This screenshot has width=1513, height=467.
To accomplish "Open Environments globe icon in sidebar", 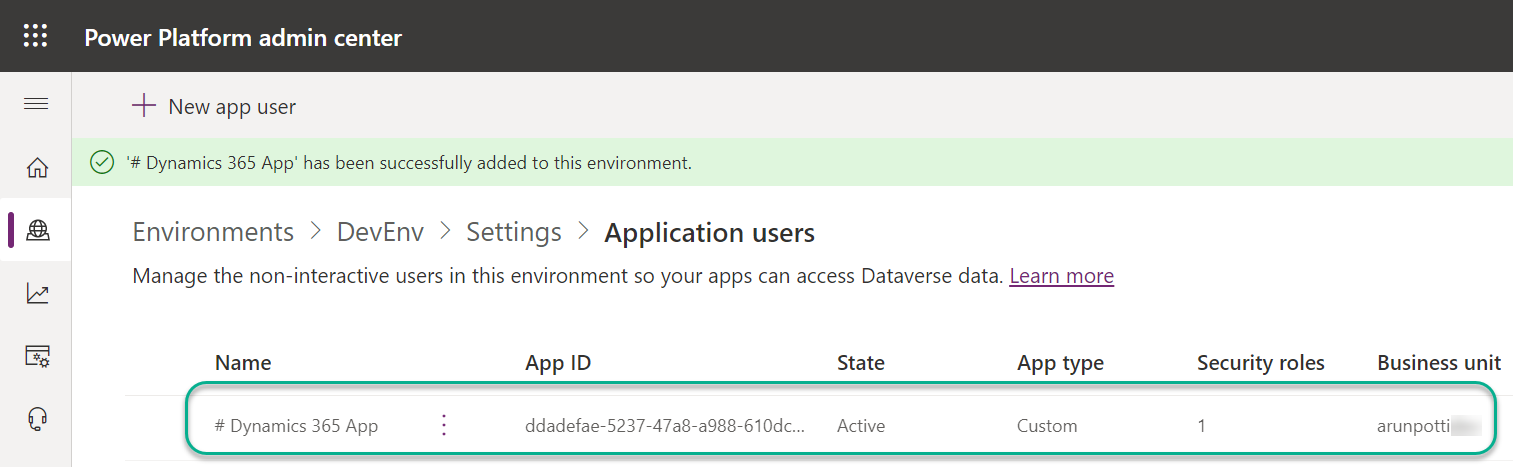I will coord(37,230).
